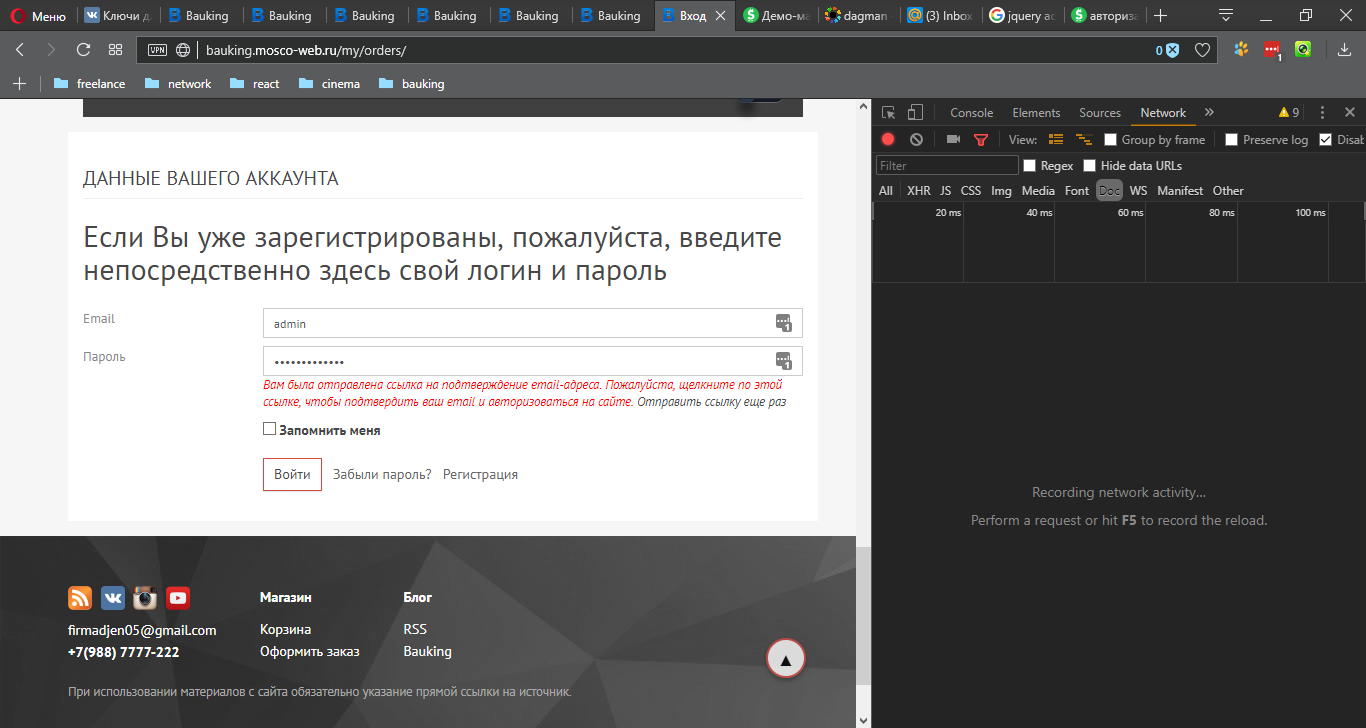This screenshot has width=1366, height=728.
Task: Check the Запомнить меня checkbox
Action: (269, 429)
